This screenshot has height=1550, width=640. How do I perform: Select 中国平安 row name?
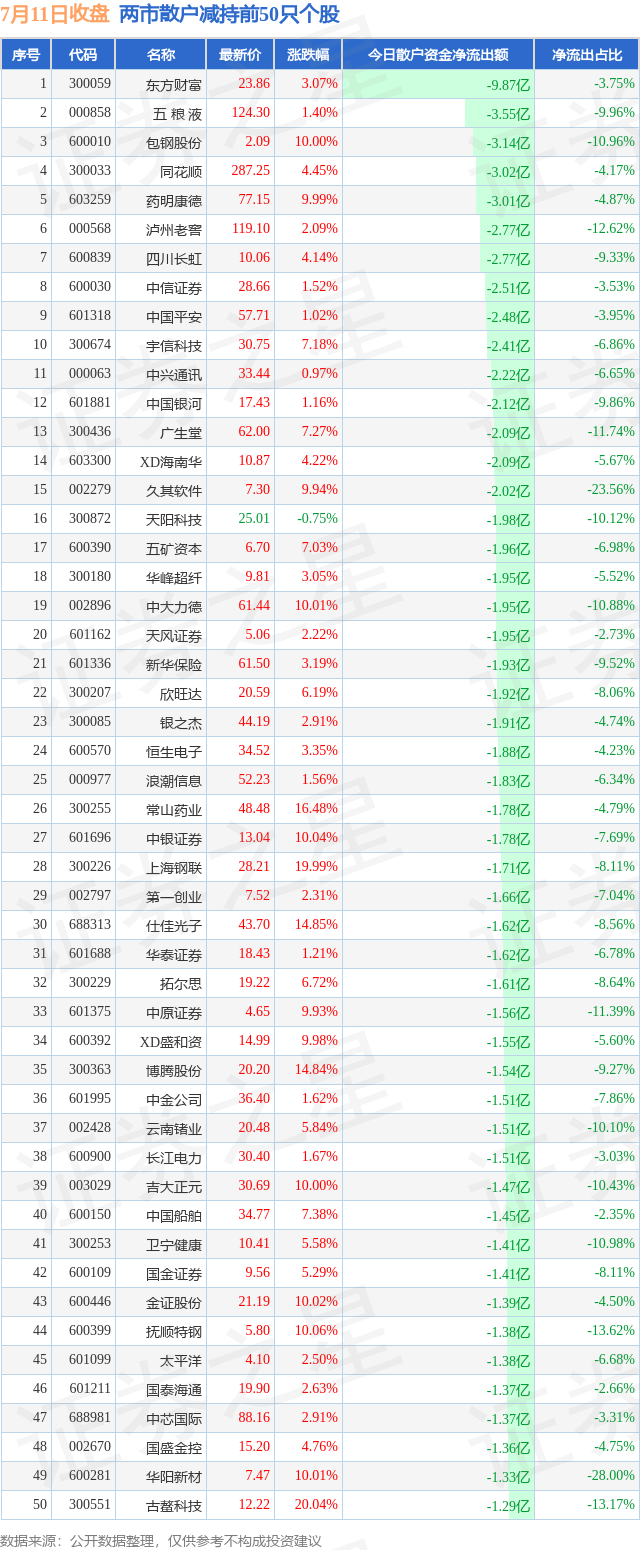pos(174,316)
